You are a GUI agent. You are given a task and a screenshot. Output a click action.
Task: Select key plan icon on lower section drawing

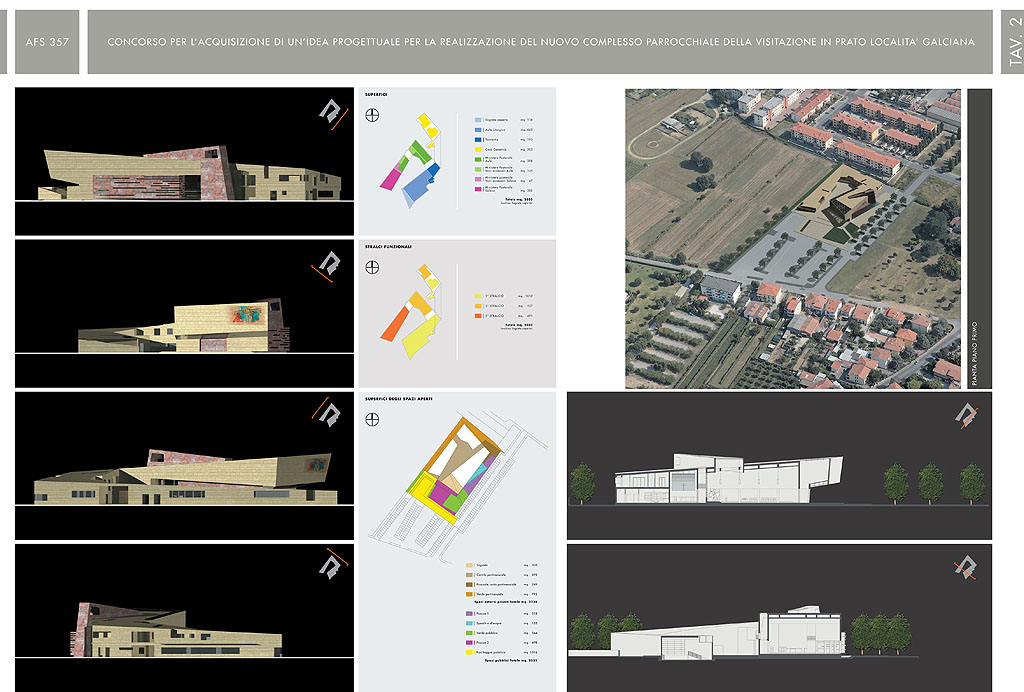(965, 567)
